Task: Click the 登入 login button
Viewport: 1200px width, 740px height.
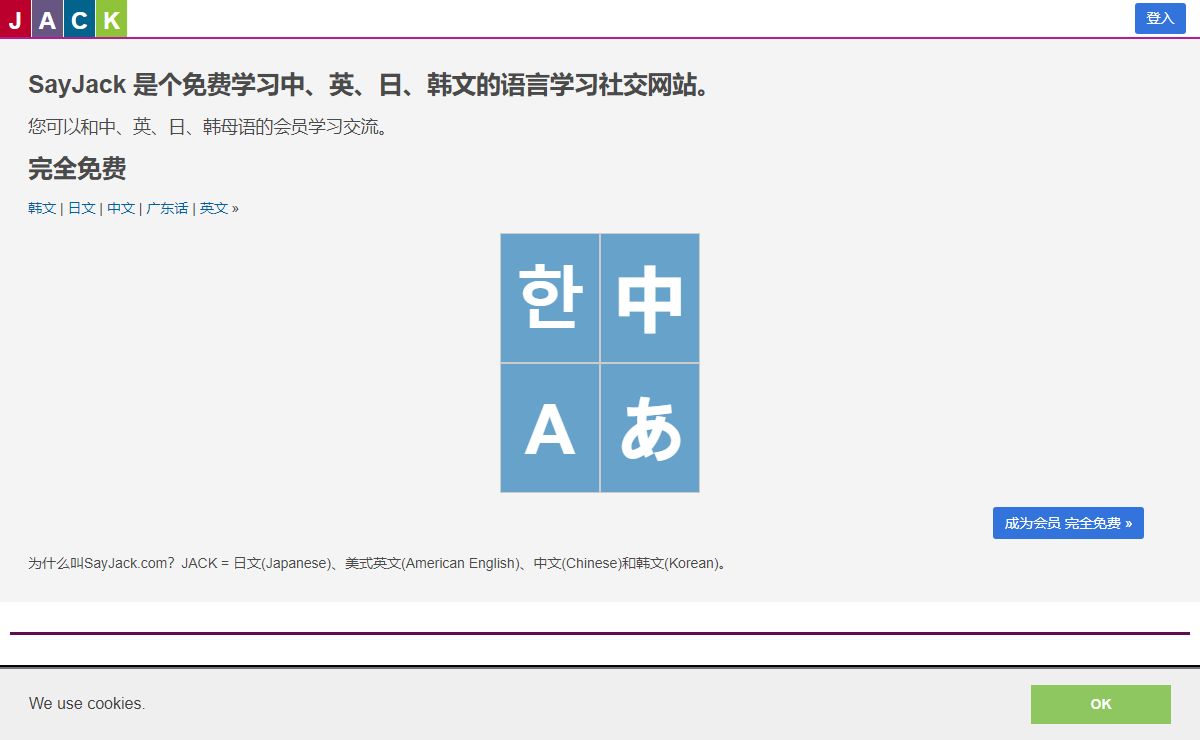Action: click(x=1160, y=18)
